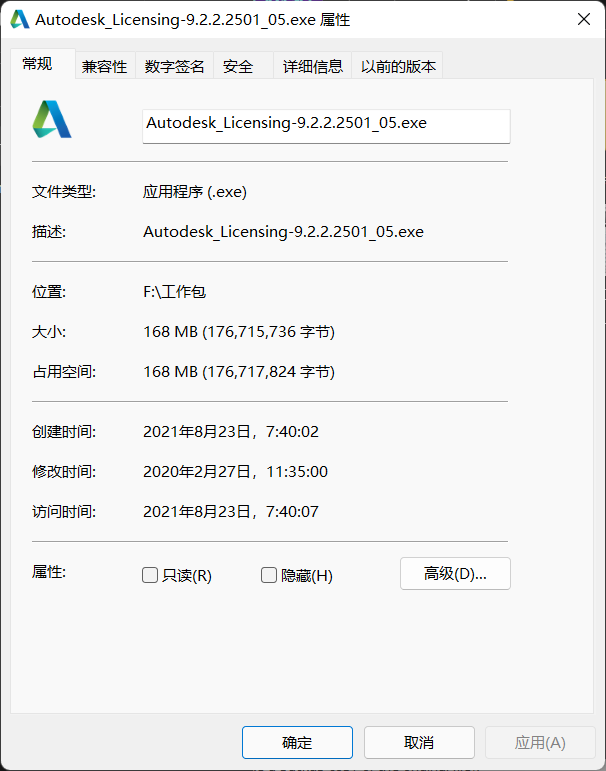Viewport: 606px width, 771px height.
Task: Go to the 以前的版本 tab
Action: (x=398, y=66)
